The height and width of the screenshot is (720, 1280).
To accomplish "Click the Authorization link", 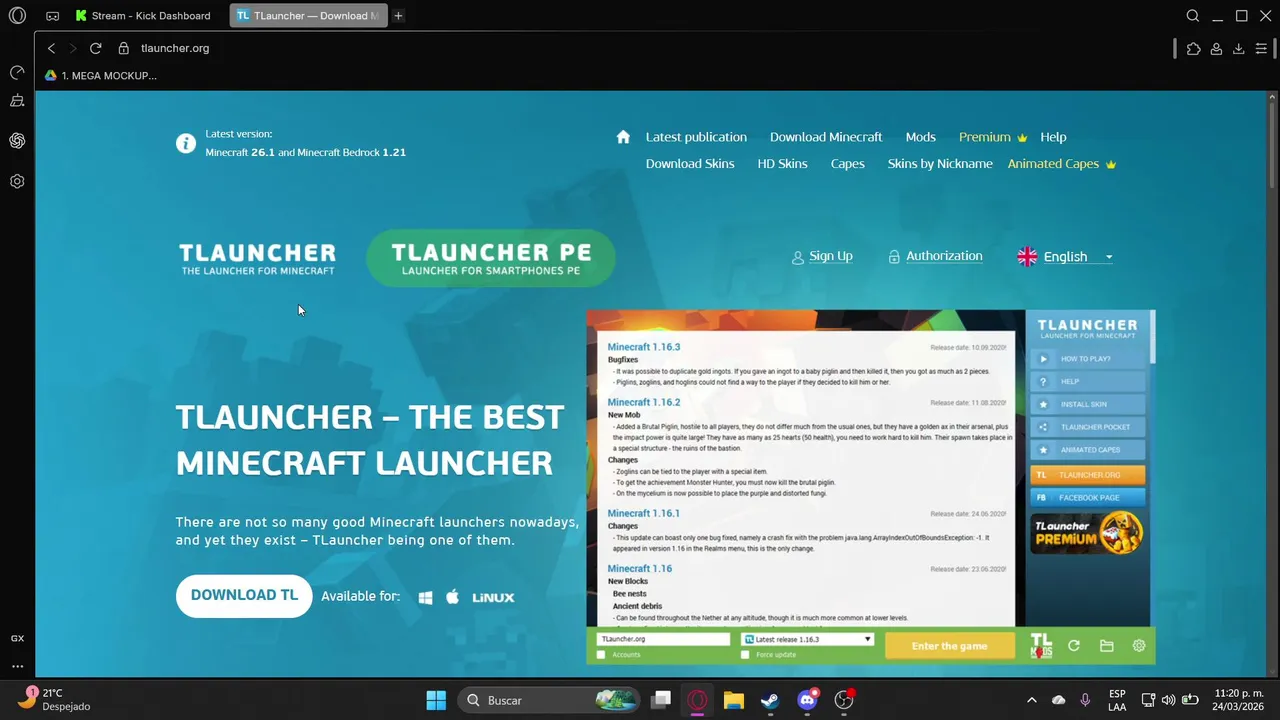I will (x=935, y=257).
